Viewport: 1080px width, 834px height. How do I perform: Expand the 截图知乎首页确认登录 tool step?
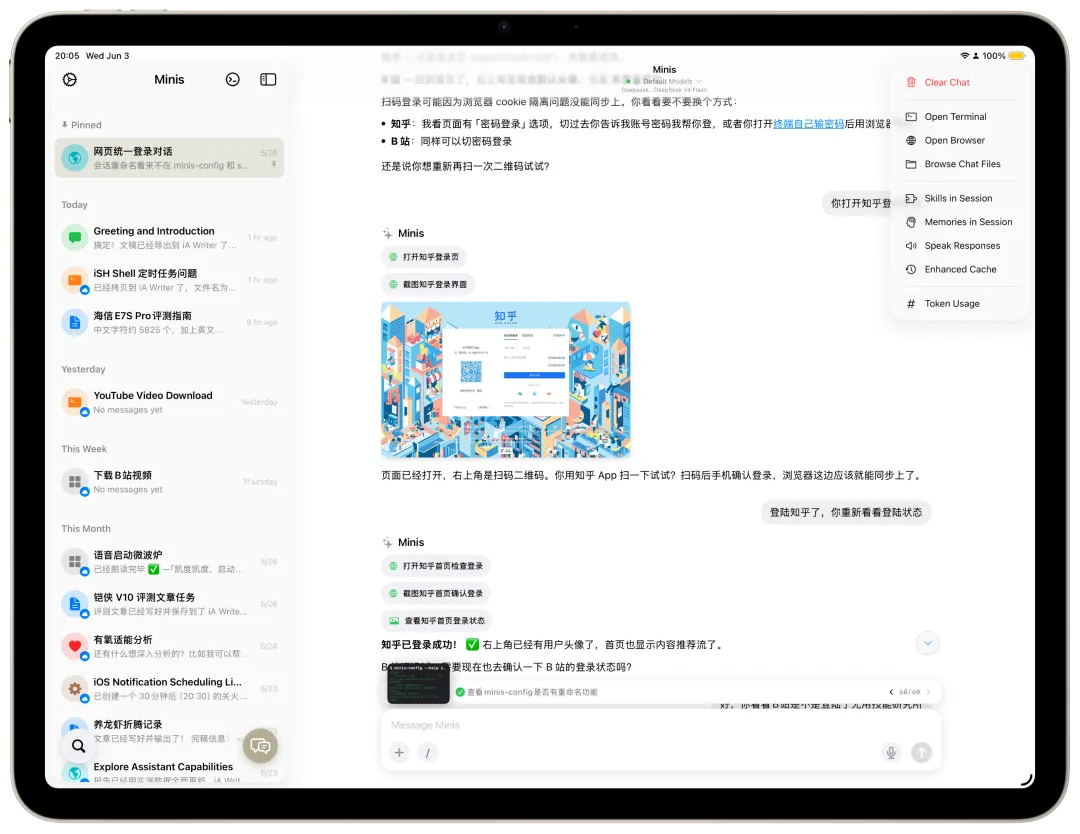tap(436, 594)
